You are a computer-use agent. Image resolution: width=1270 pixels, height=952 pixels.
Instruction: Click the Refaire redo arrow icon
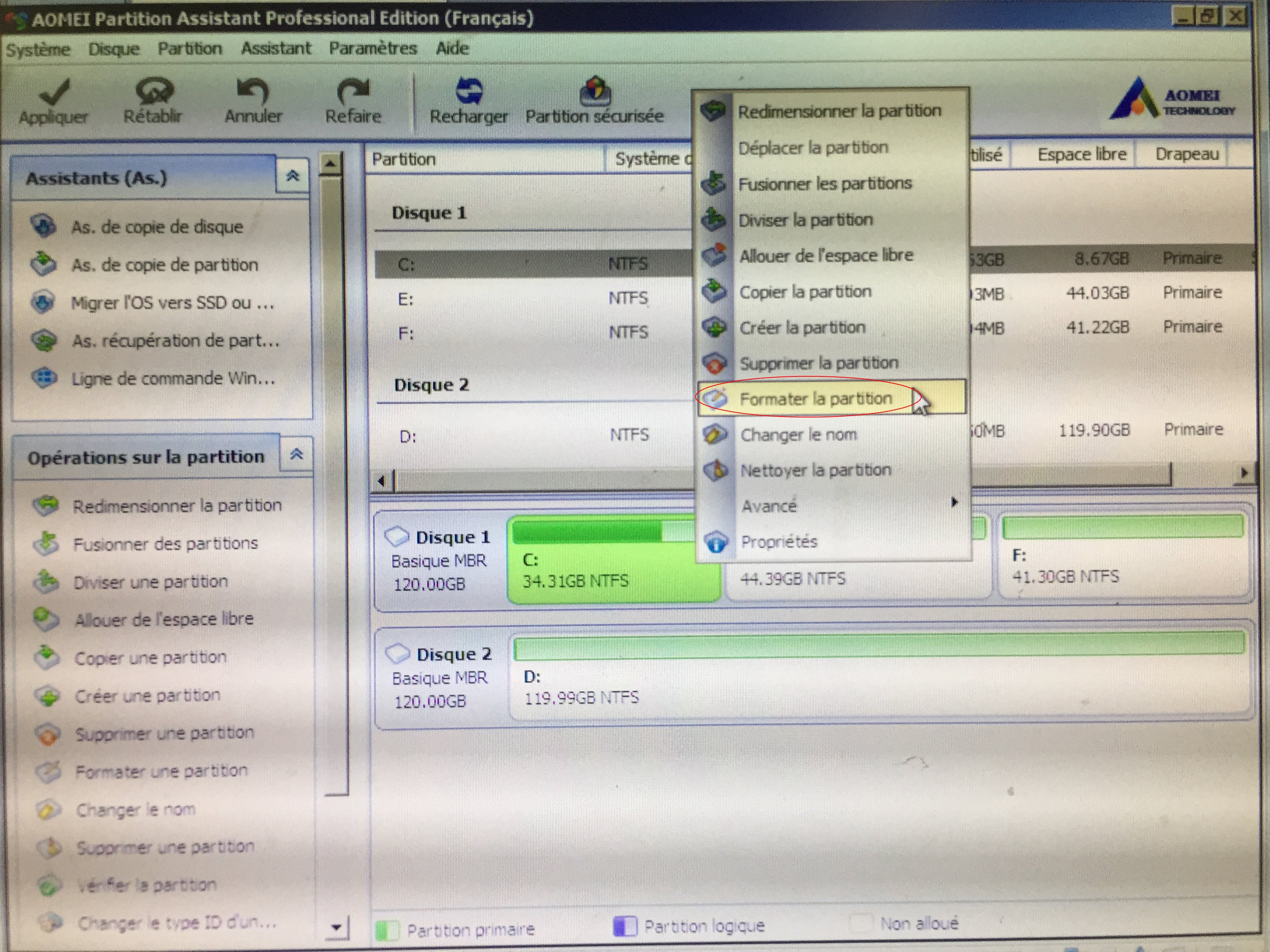[x=353, y=91]
